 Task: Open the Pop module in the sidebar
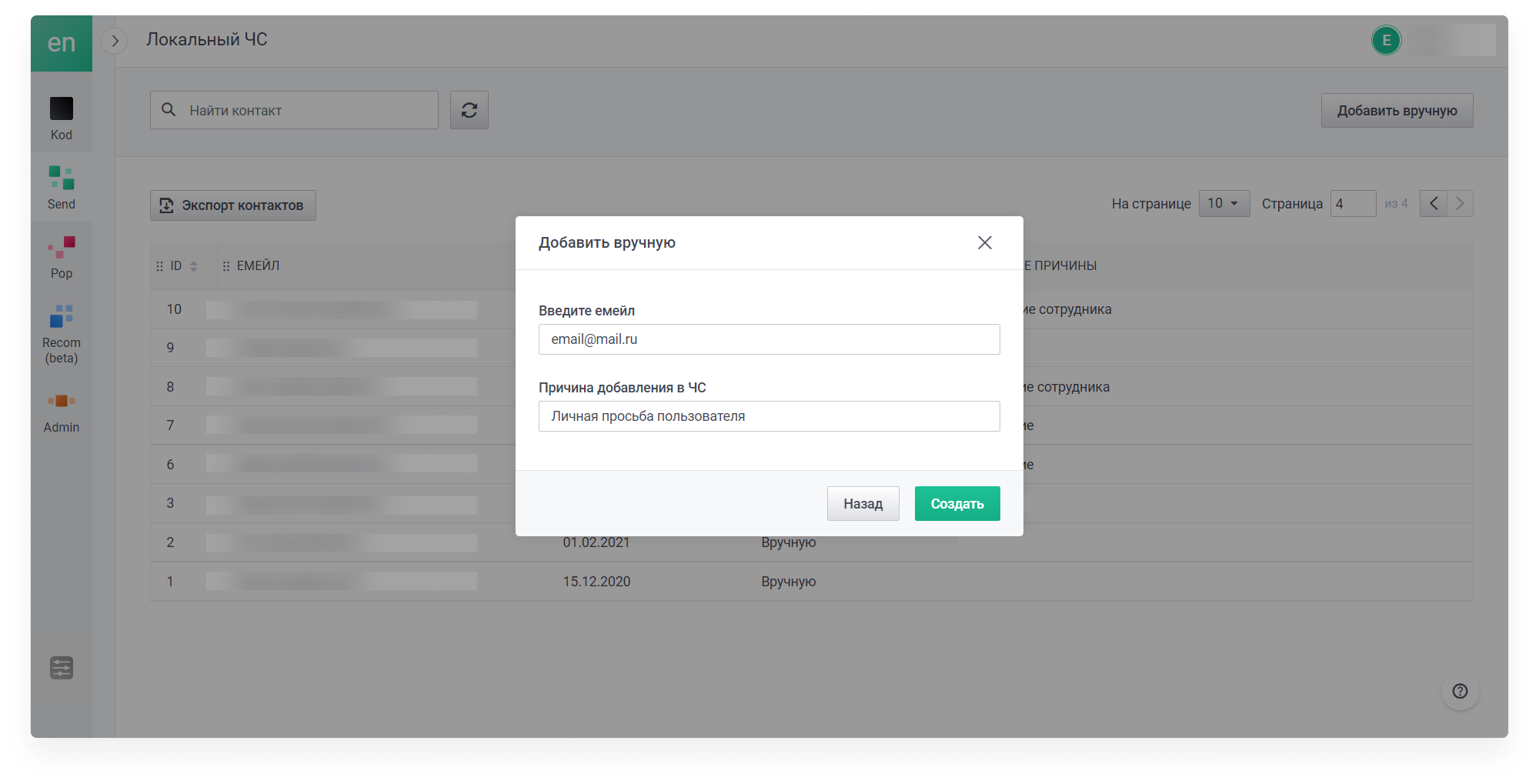pyautogui.click(x=62, y=258)
